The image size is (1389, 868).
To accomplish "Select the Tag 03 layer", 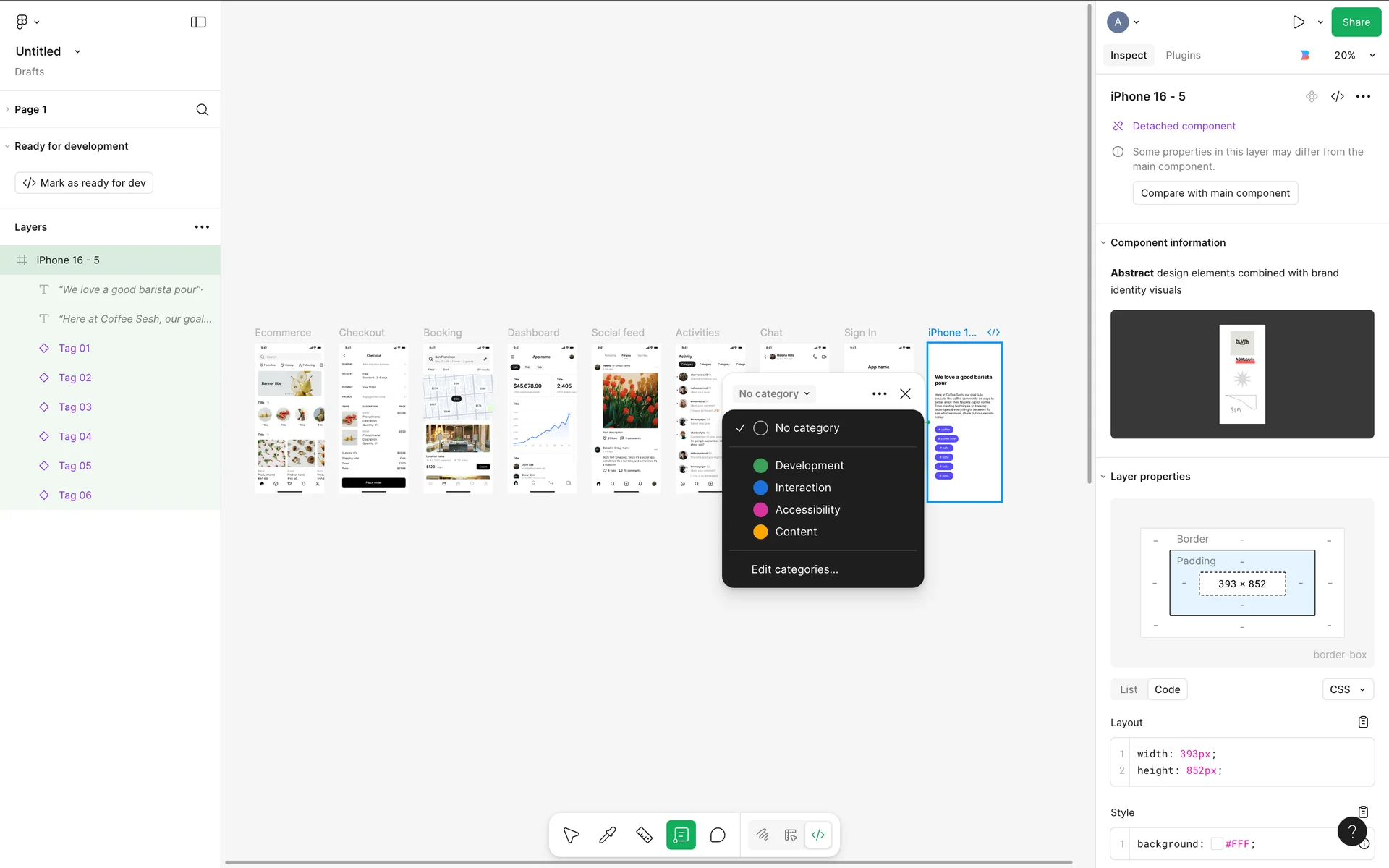I will tap(75, 407).
